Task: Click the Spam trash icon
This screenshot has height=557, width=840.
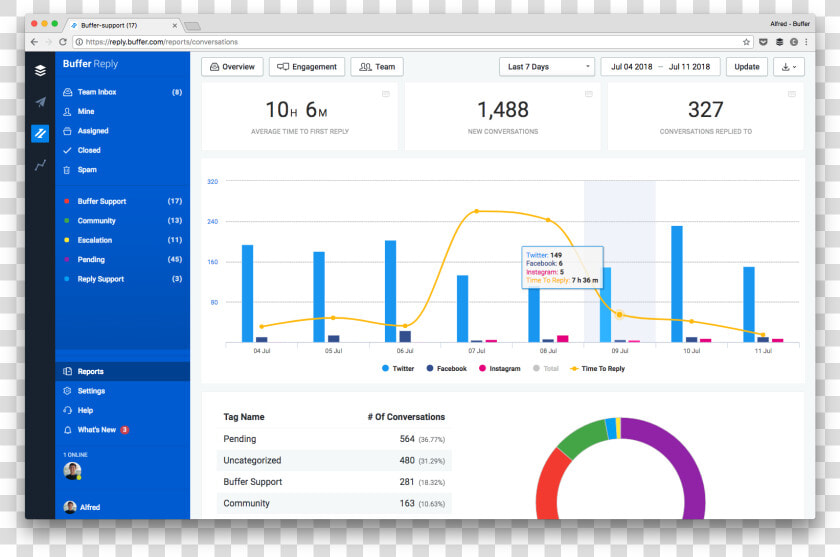Action: coord(67,170)
